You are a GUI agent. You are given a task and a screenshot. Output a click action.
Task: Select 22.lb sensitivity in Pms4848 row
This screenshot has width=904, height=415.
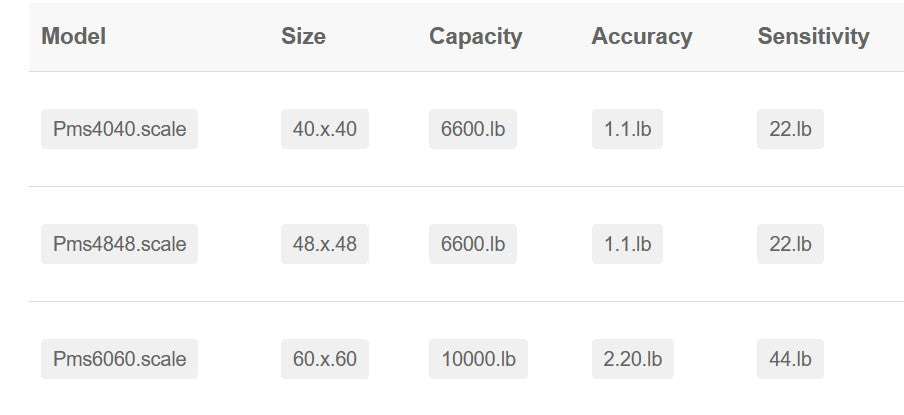point(790,244)
